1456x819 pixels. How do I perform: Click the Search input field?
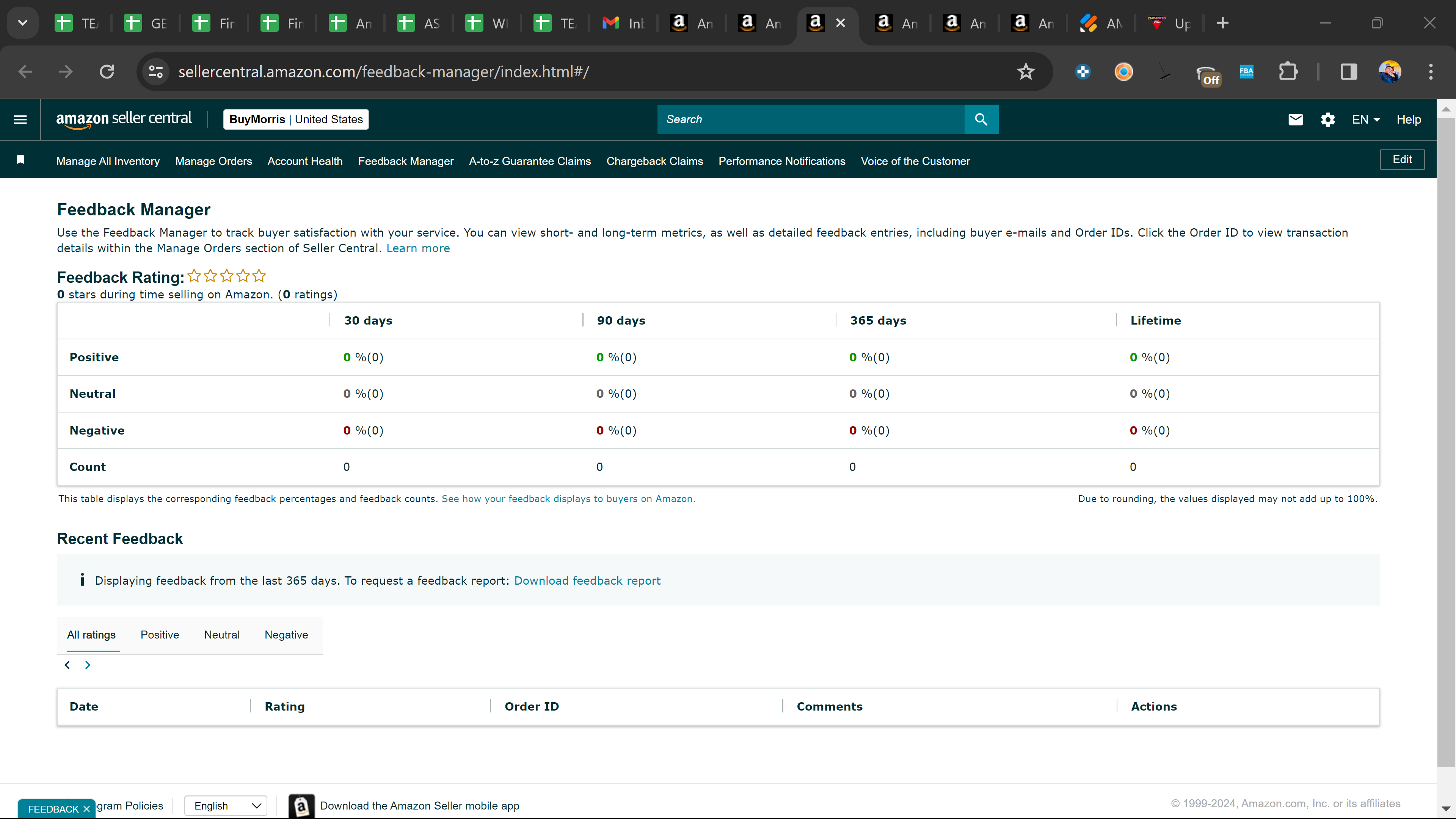click(811, 119)
